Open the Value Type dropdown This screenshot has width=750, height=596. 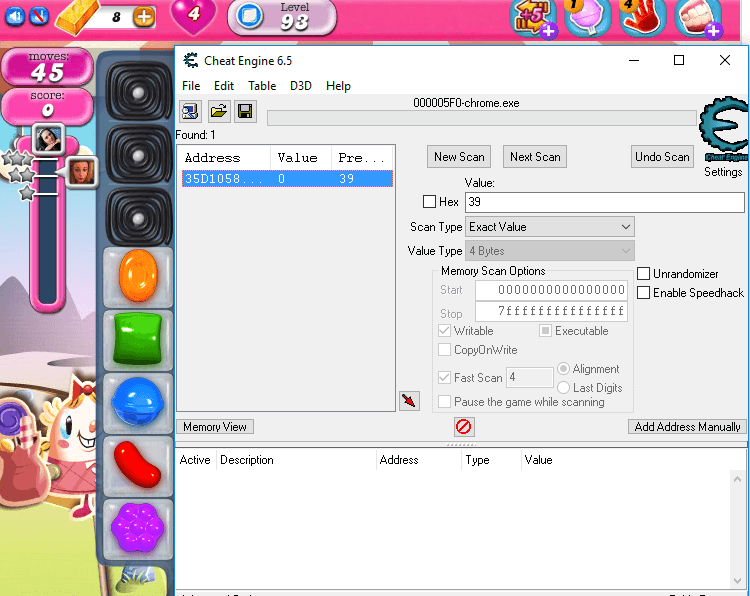tap(550, 251)
